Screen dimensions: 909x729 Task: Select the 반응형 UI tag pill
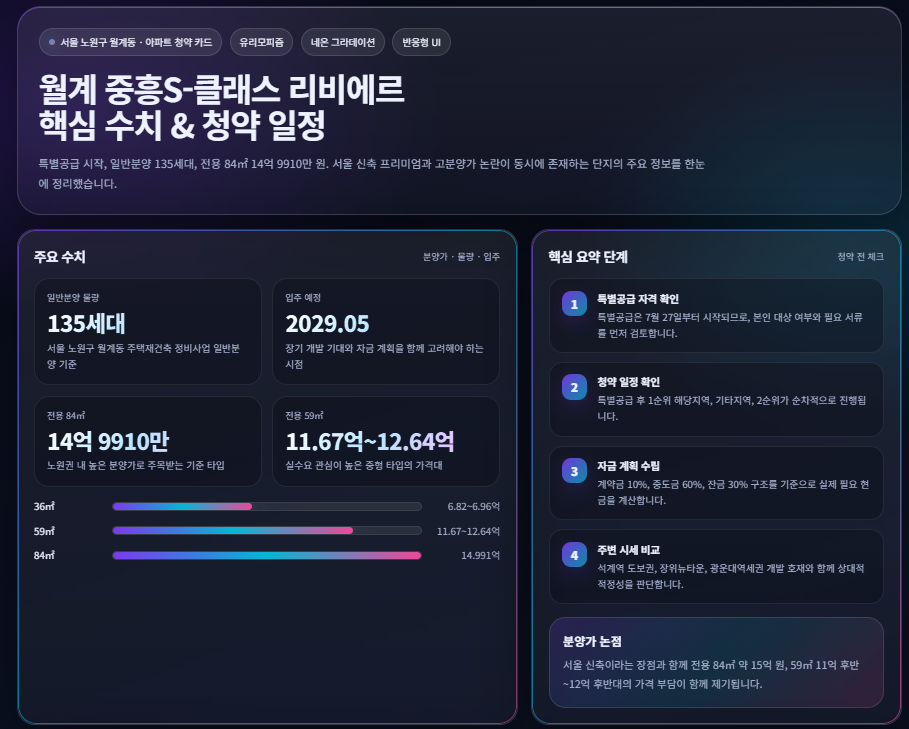point(421,42)
